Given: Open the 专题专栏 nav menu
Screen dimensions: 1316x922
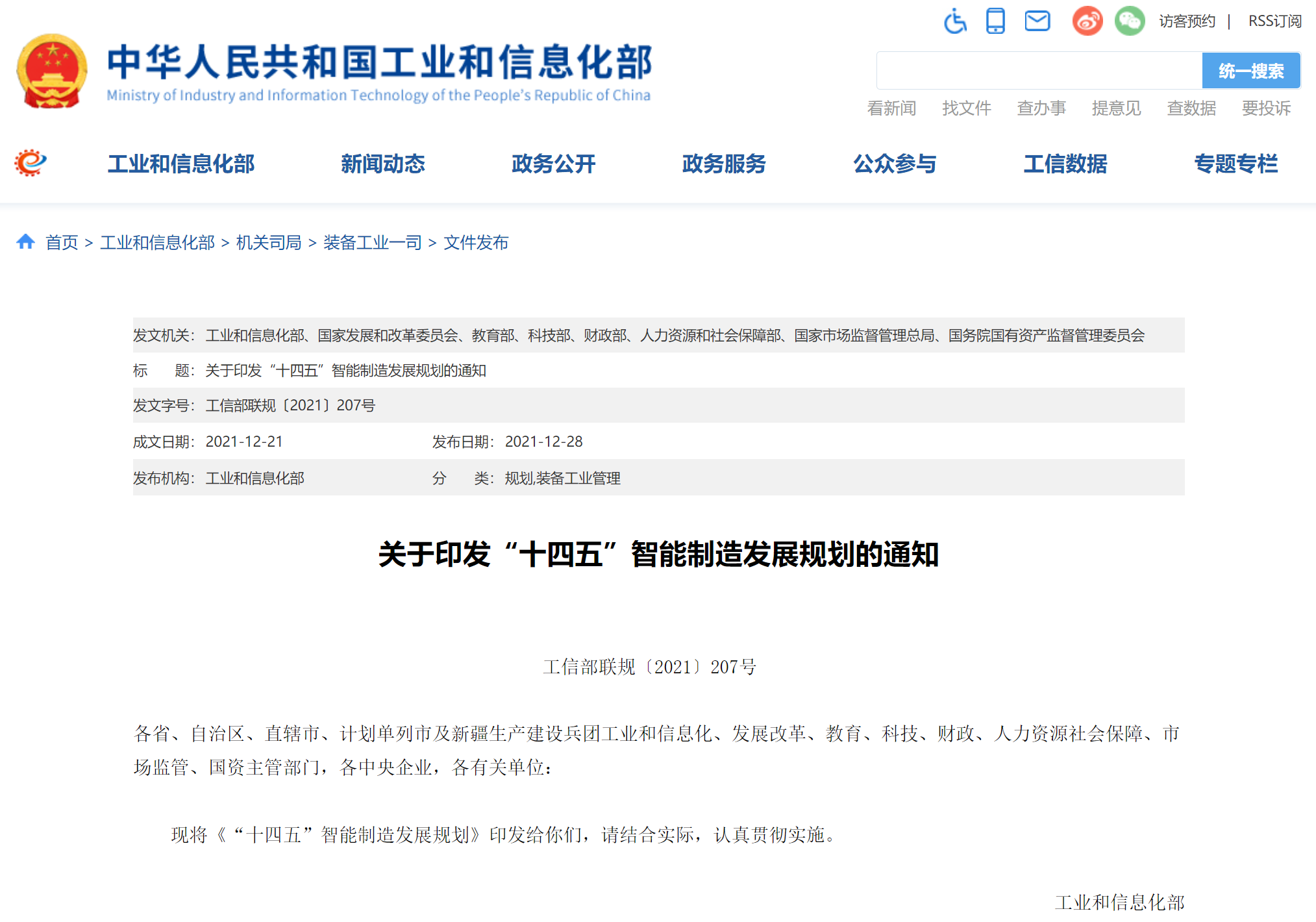Looking at the screenshot, I should pos(1236,164).
